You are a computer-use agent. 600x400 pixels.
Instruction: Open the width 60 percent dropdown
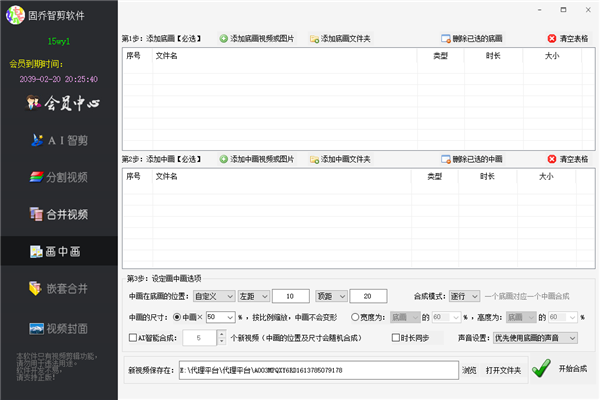pos(446,317)
